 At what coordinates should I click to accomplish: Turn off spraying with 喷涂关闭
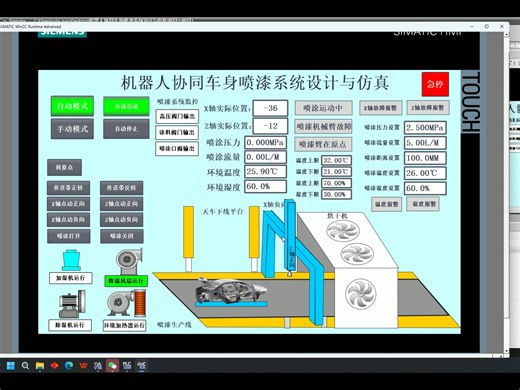(122, 236)
